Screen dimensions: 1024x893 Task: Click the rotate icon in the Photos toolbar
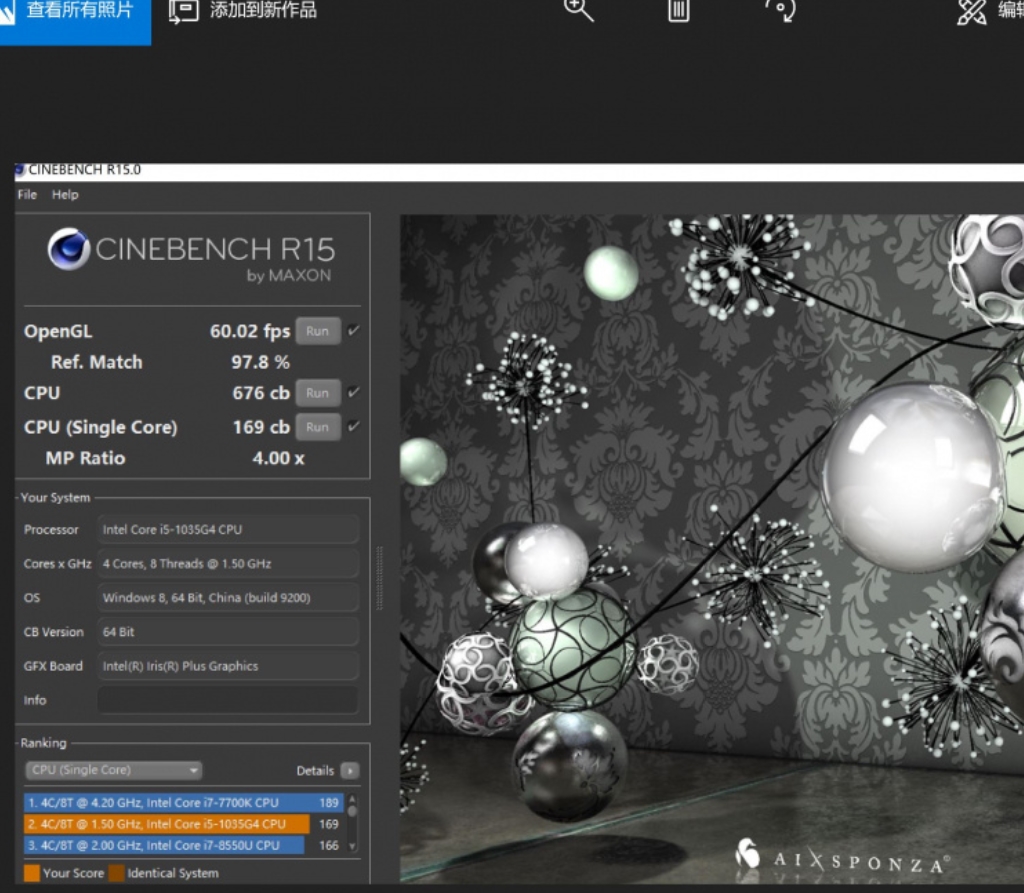pos(781,10)
